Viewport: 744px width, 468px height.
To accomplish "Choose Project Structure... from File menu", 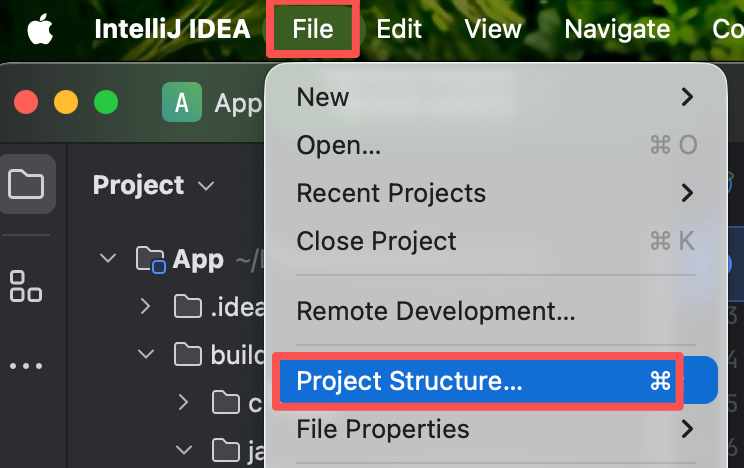I will pyautogui.click(x=410, y=381).
